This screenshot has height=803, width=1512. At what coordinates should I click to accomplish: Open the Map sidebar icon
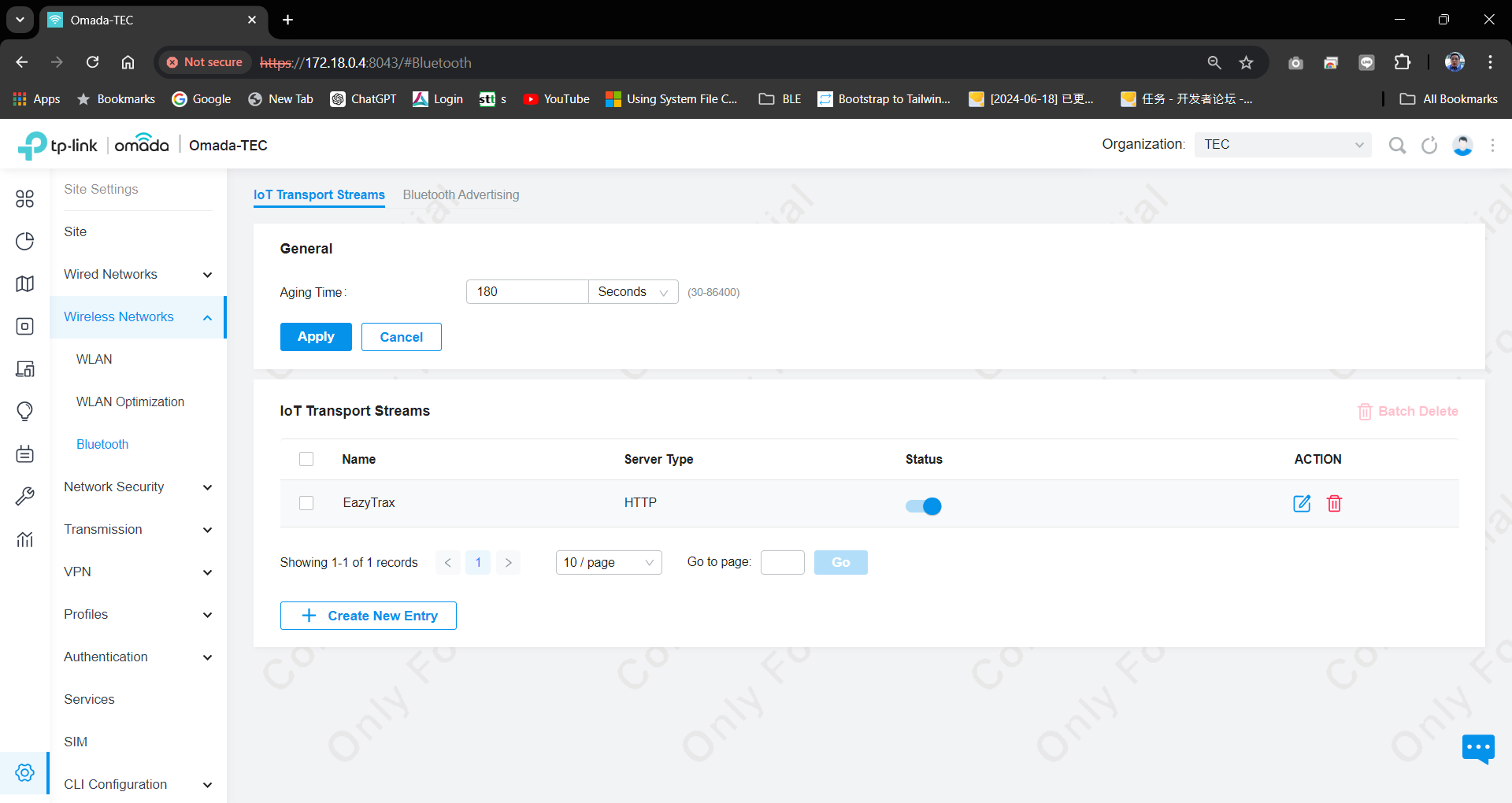tap(24, 283)
